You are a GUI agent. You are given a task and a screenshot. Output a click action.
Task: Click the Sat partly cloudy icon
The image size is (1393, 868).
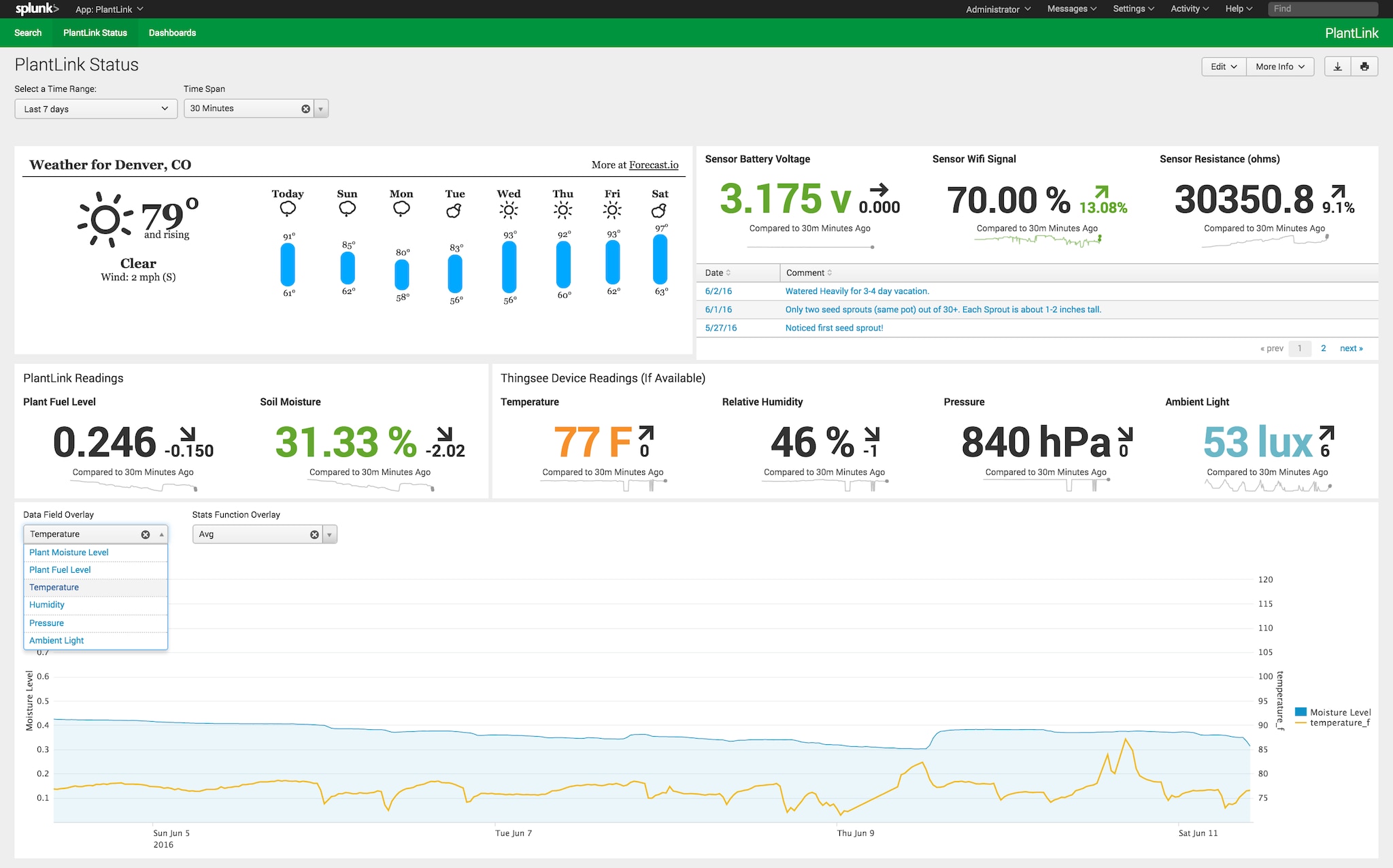pyautogui.click(x=659, y=210)
